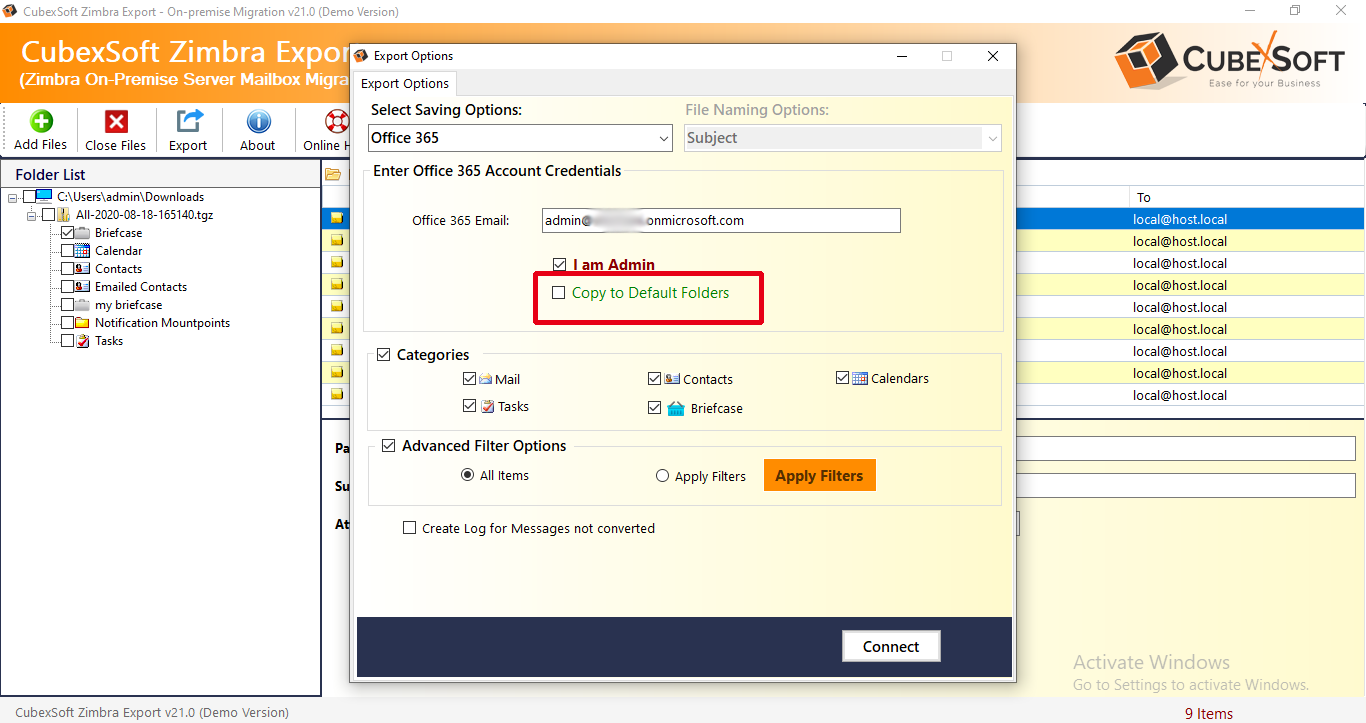Select the Notification Mountpoints tree item label
The height and width of the screenshot is (723, 1366).
162,323
